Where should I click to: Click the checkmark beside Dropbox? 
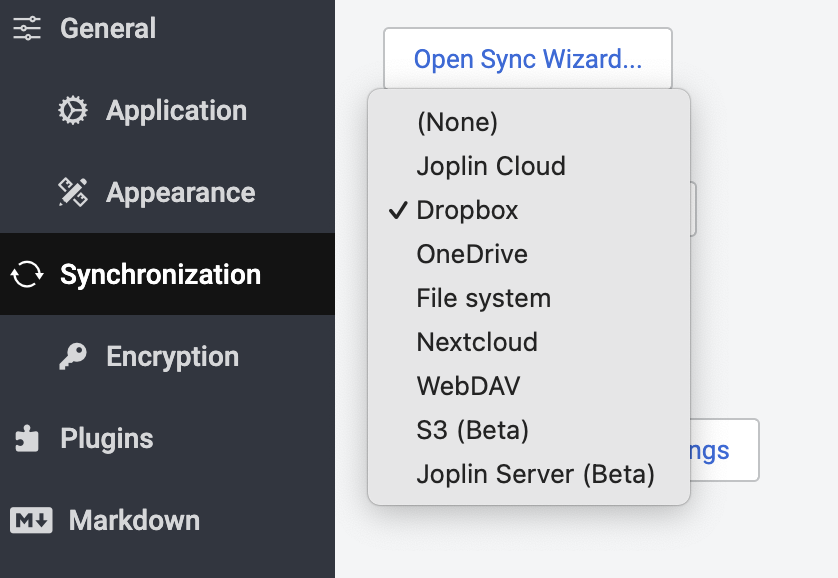pos(398,211)
